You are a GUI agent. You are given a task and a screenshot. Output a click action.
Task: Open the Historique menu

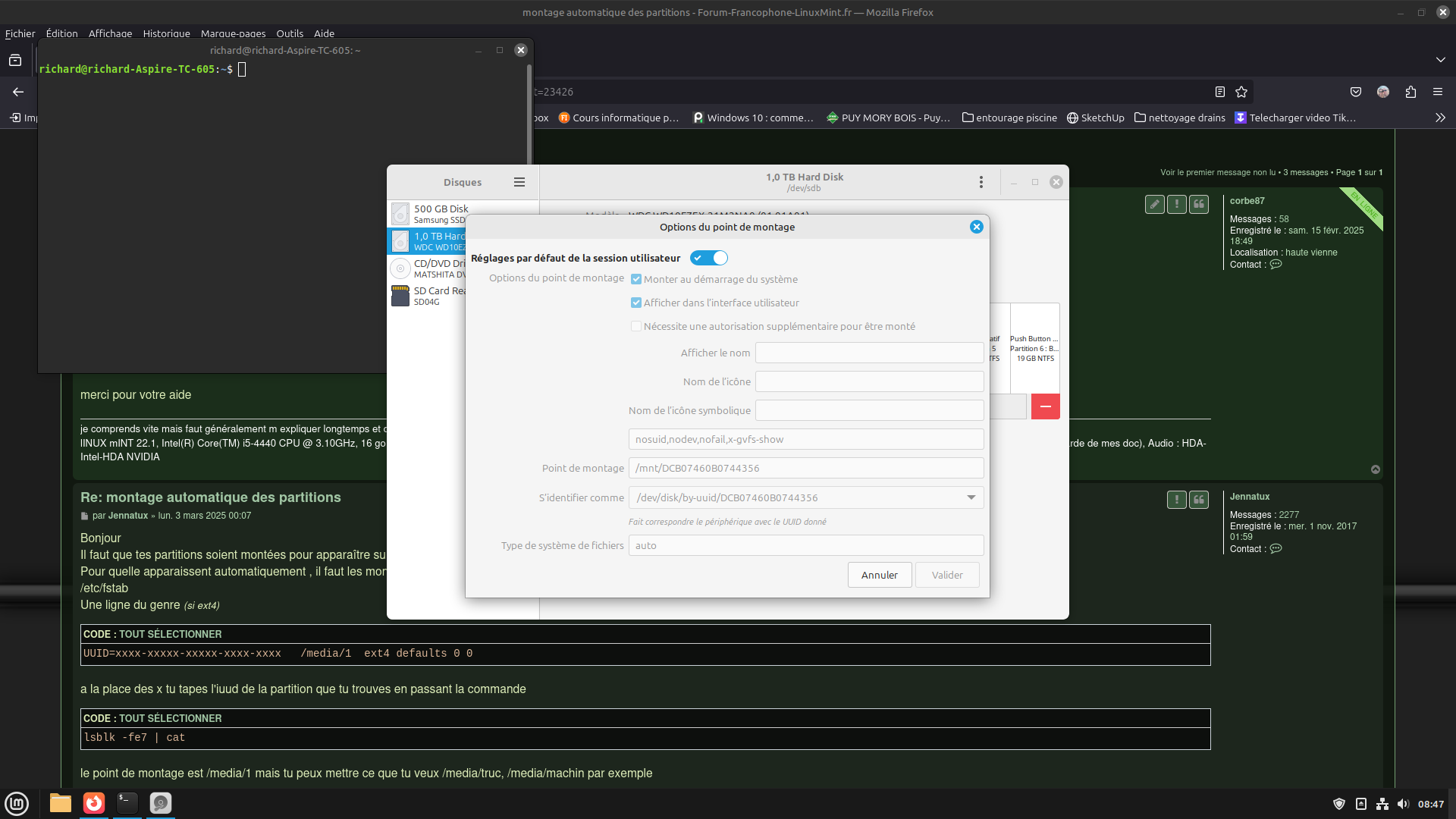(166, 33)
